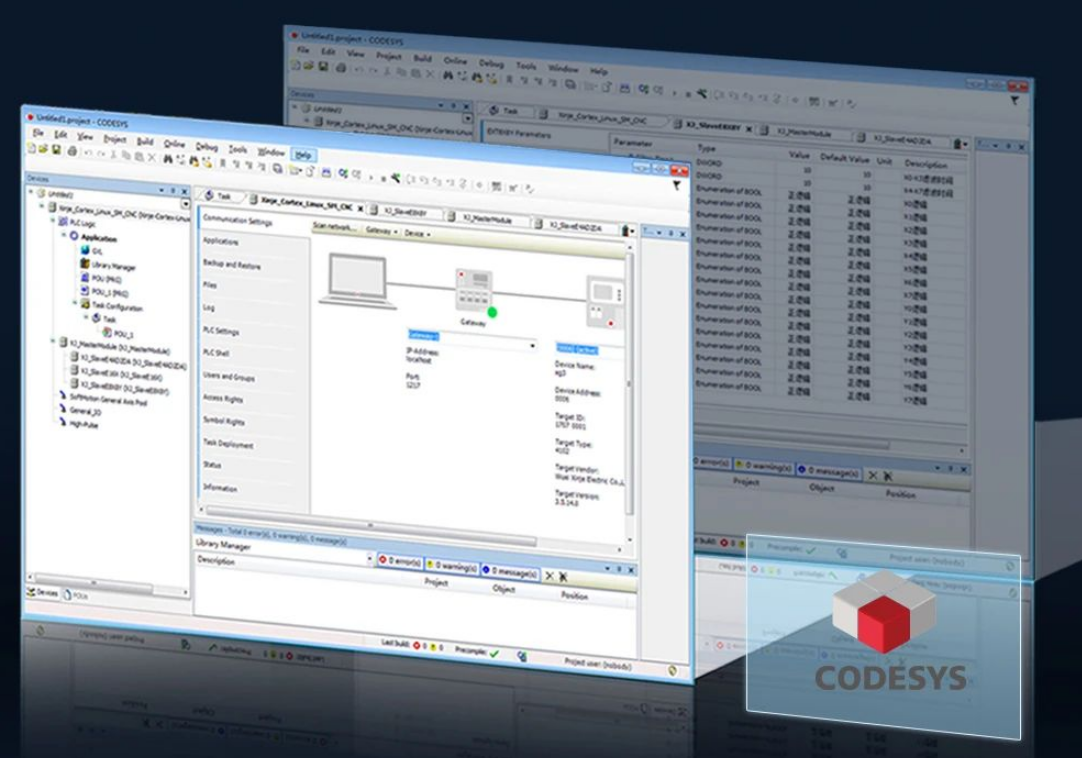
Task: Open the Online menu in front window
Action: coord(175,144)
